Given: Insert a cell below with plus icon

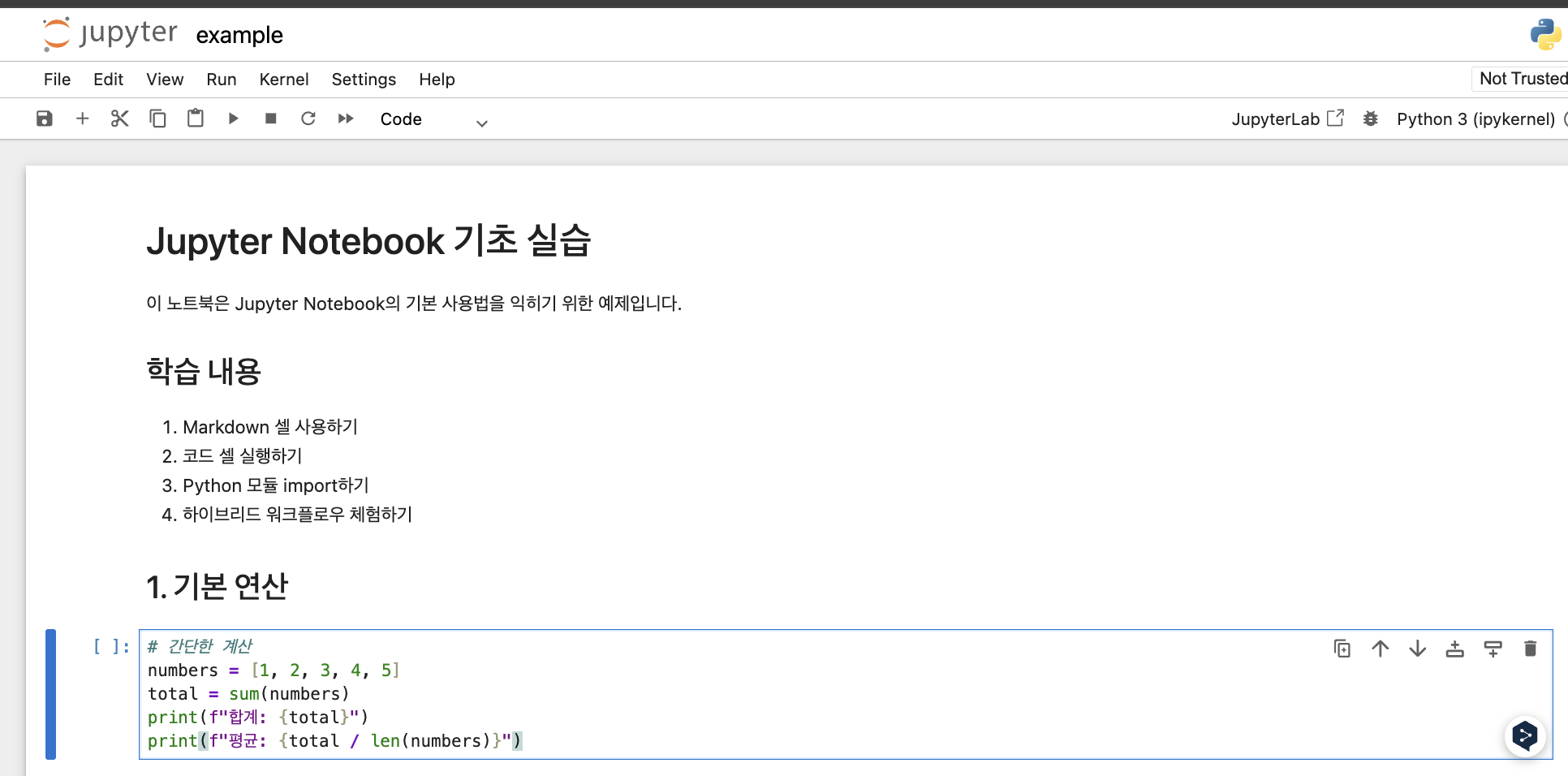Looking at the screenshot, I should [82, 119].
